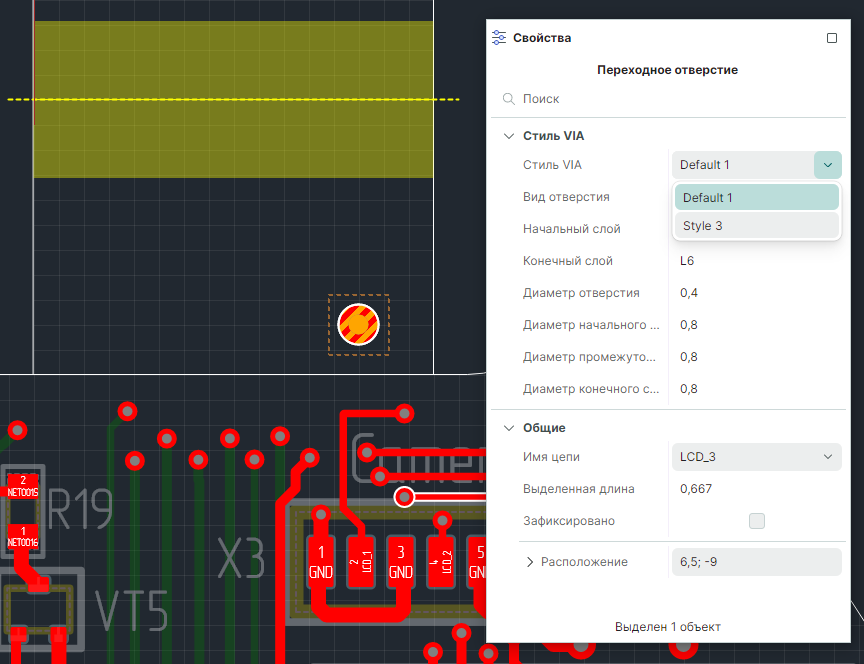864x664 pixels.
Task: Click the X3 designator text
Action: [x=241, y=557]
